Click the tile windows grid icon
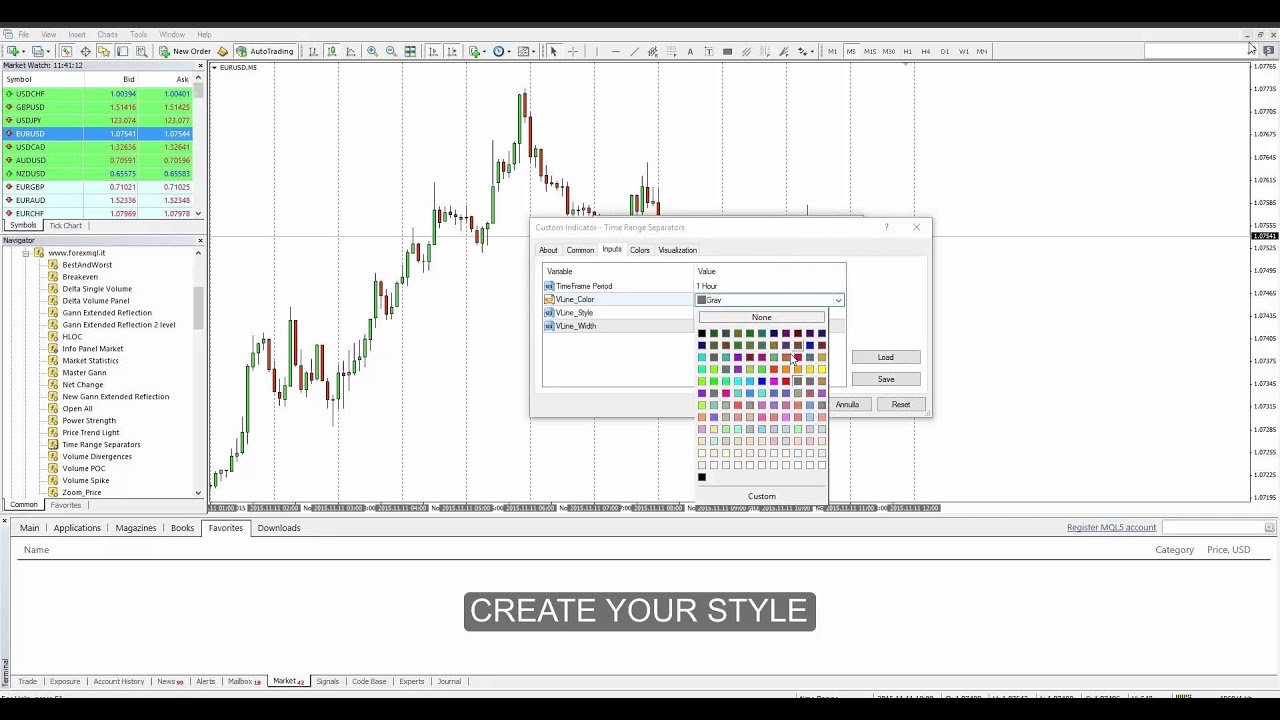Image resolution: width=1280 pixels, height=720 pixels. point(410,51)
